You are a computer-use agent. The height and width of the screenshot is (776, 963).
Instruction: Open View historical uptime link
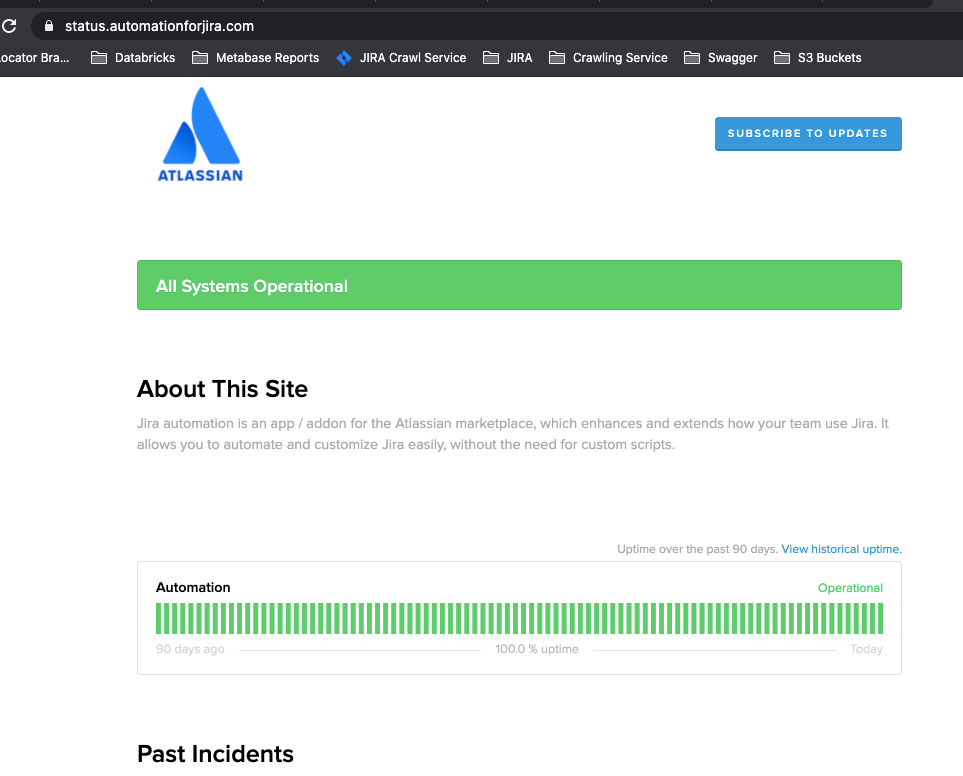point(841,549)
